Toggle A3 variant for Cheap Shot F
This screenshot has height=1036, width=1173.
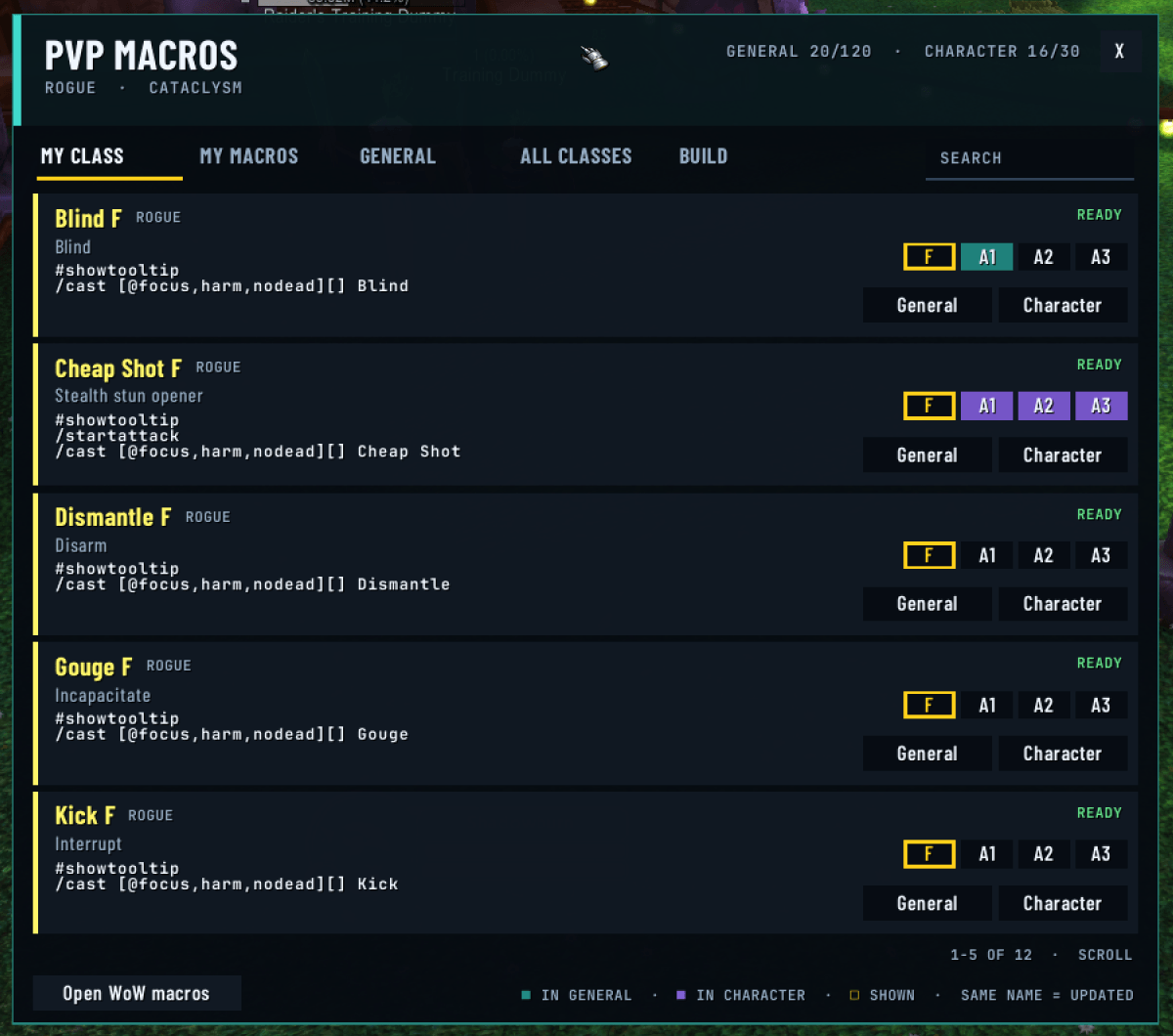click(x=1101, y=406)
